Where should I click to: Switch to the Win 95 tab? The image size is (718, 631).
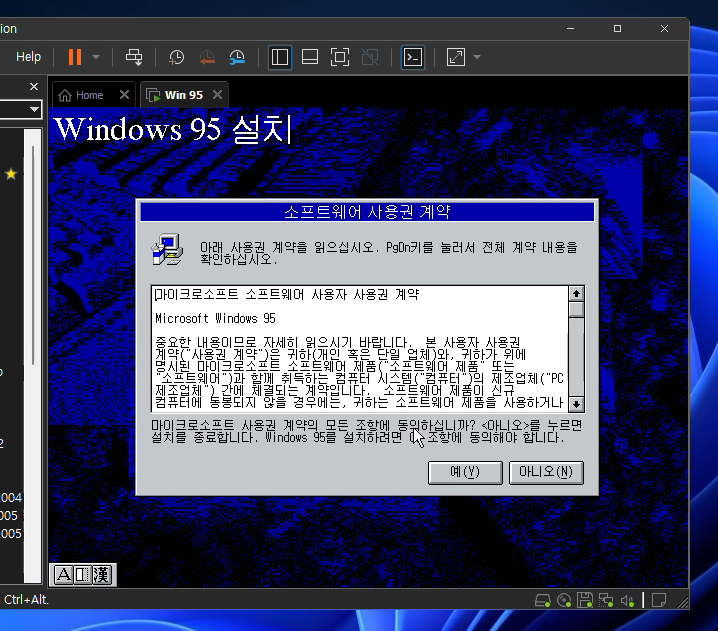pyautogui.click(x=183, y=95)
